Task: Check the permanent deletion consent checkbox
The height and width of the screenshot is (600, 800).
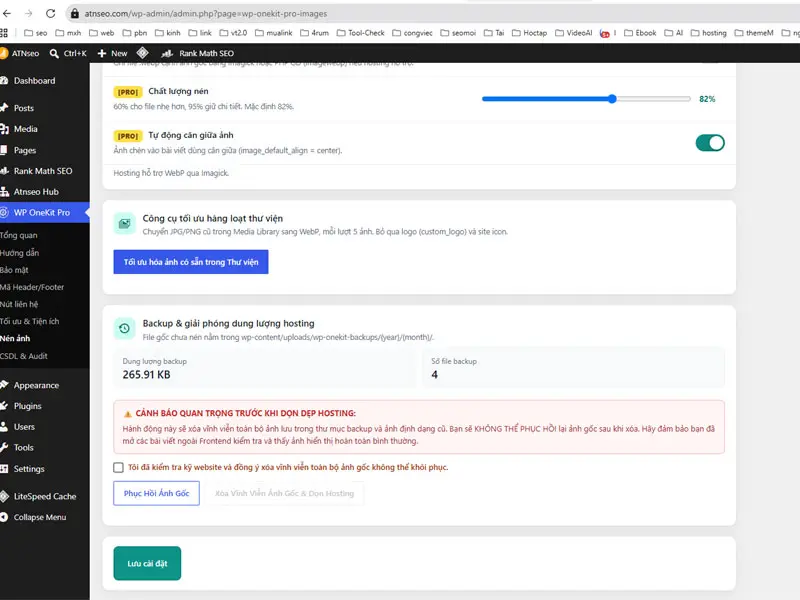Action: click(118, 467)
